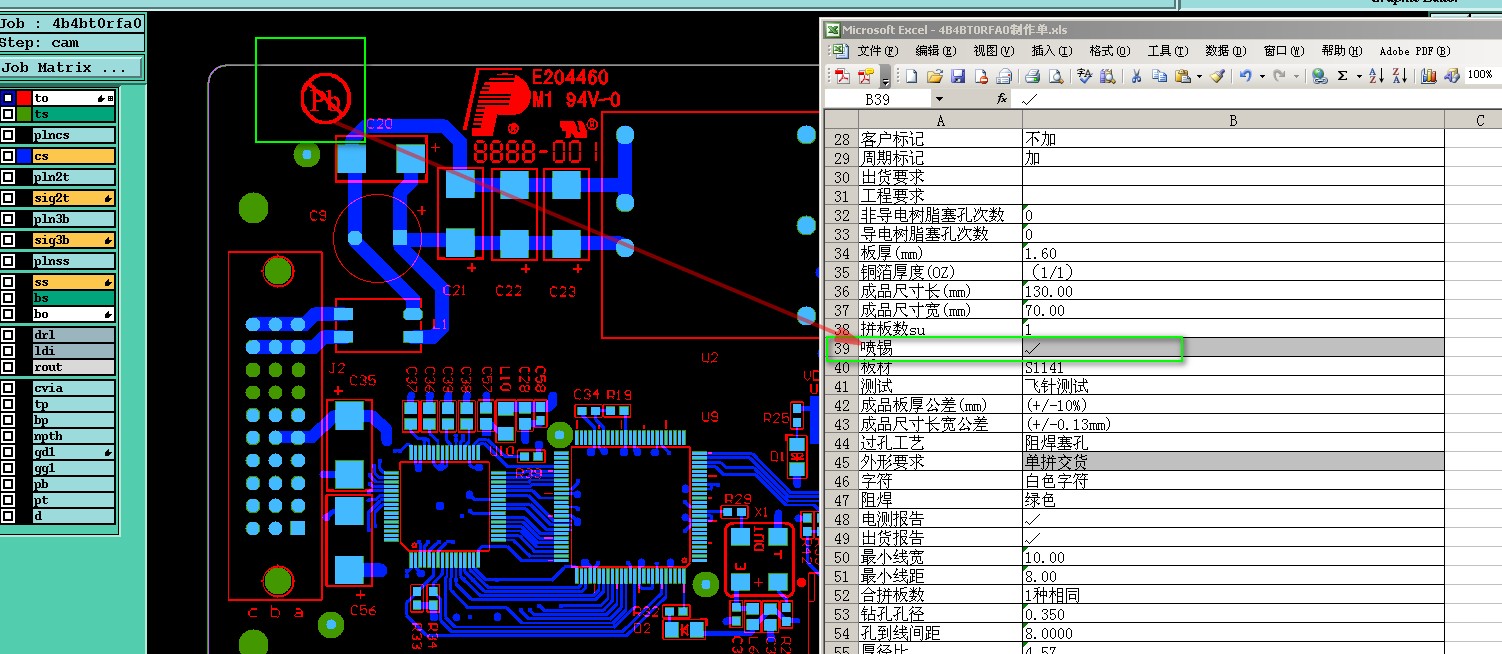
Task: Click the Open file folder icon
Action: [935, 76]
